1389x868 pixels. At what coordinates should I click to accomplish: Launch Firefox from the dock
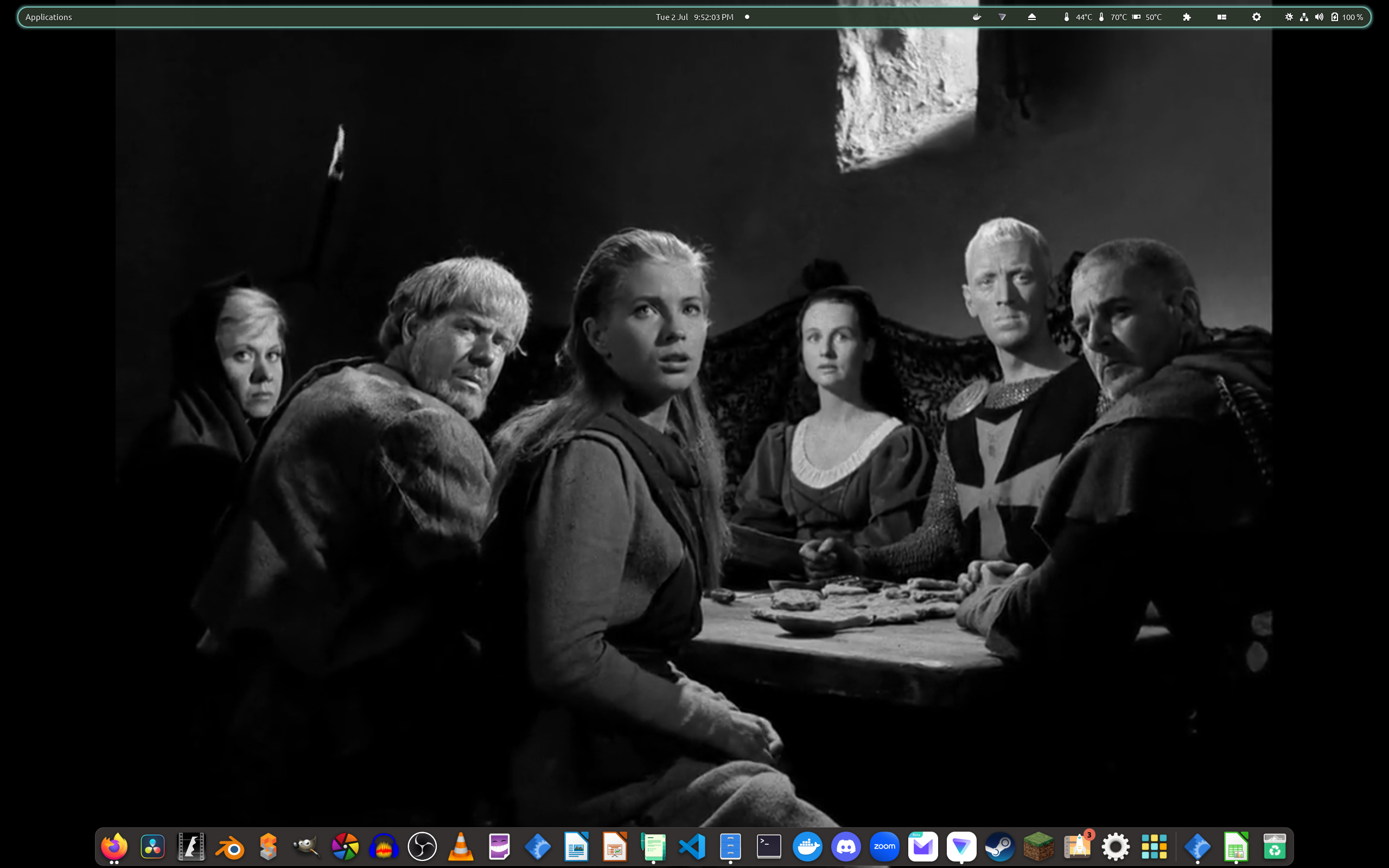point(114,846)
